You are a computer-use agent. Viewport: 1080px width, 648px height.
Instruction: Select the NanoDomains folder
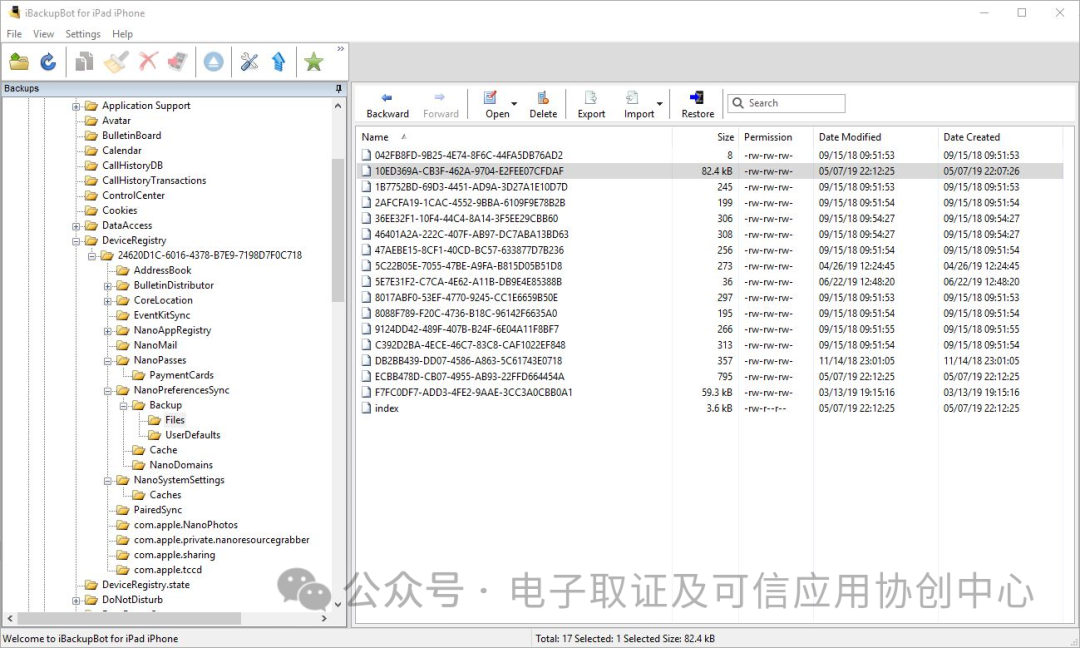[181, 465]
